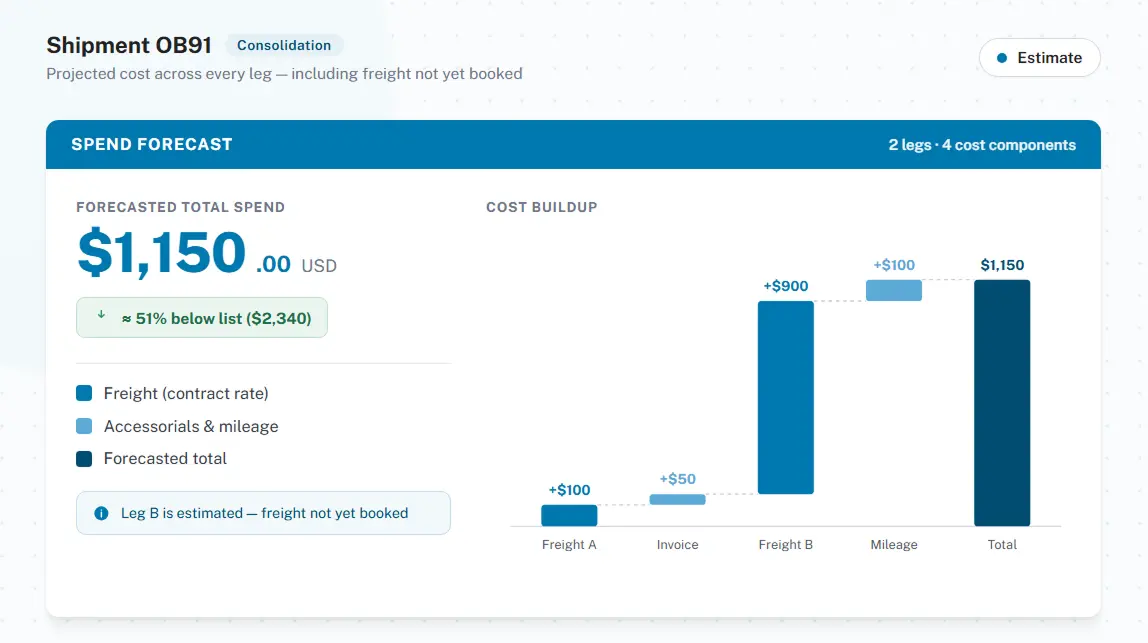Click the '+$900' label above Freight B
The height and width of the screenshot is (643, 1148).
(786, 286)
